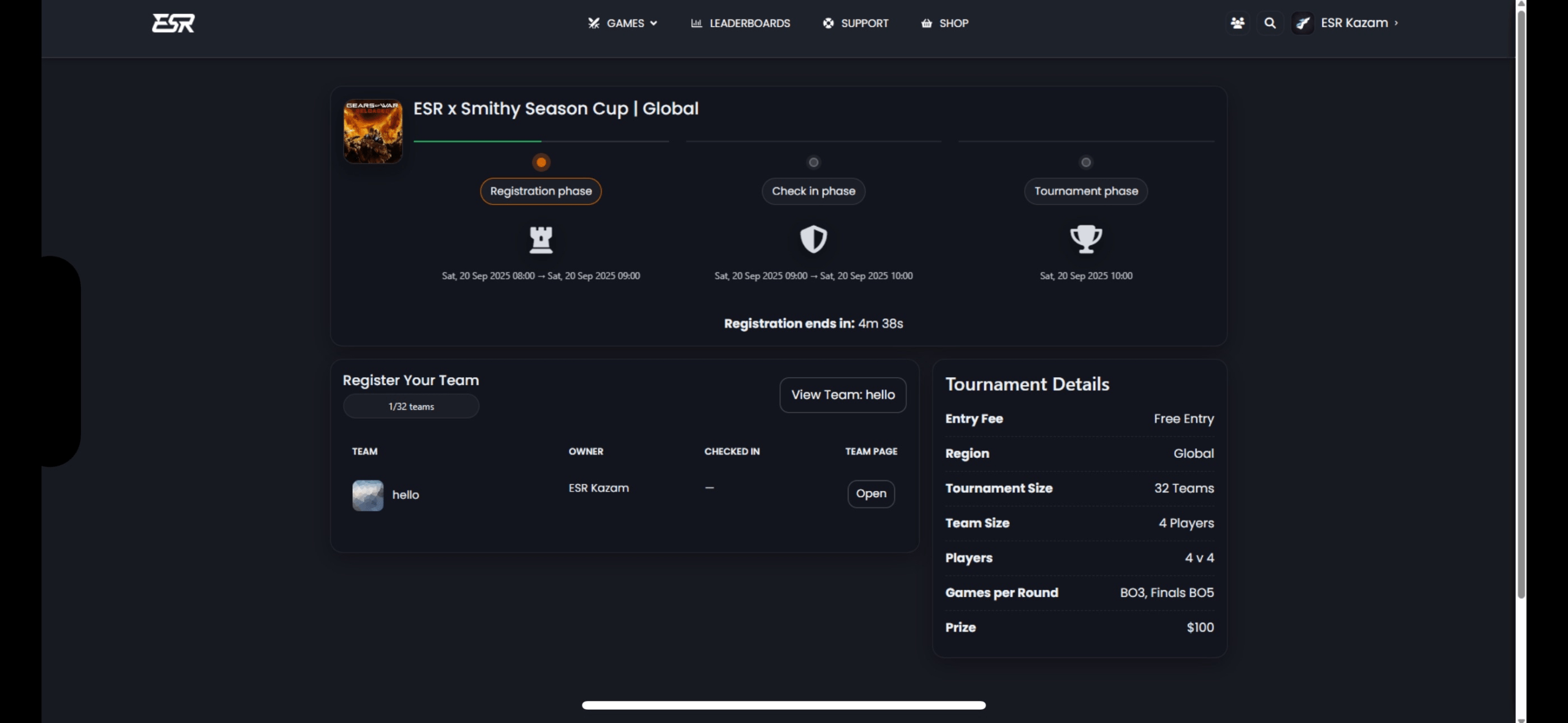Click the search magnifier icon
Screen dimensions: 1568x723
point(1270,23)
